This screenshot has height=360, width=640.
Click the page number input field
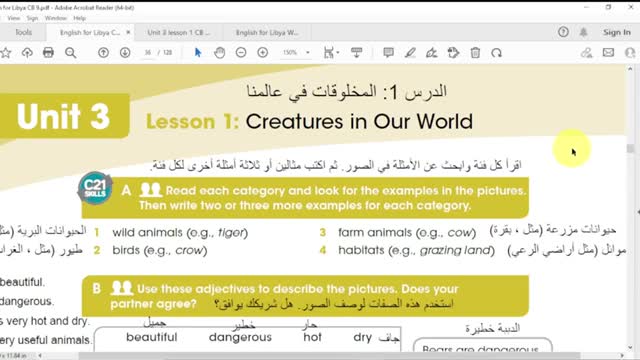[x=148, y=53]
